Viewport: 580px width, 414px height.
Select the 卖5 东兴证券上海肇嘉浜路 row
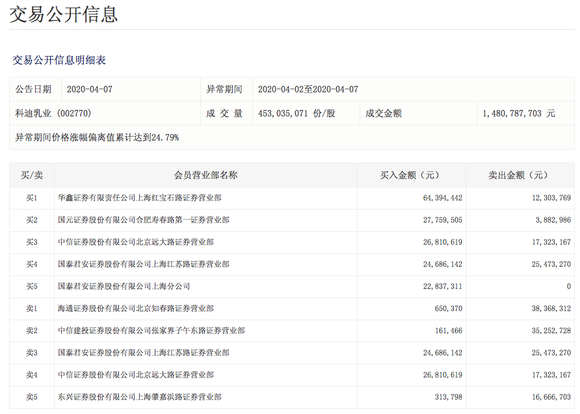(292, 397)
